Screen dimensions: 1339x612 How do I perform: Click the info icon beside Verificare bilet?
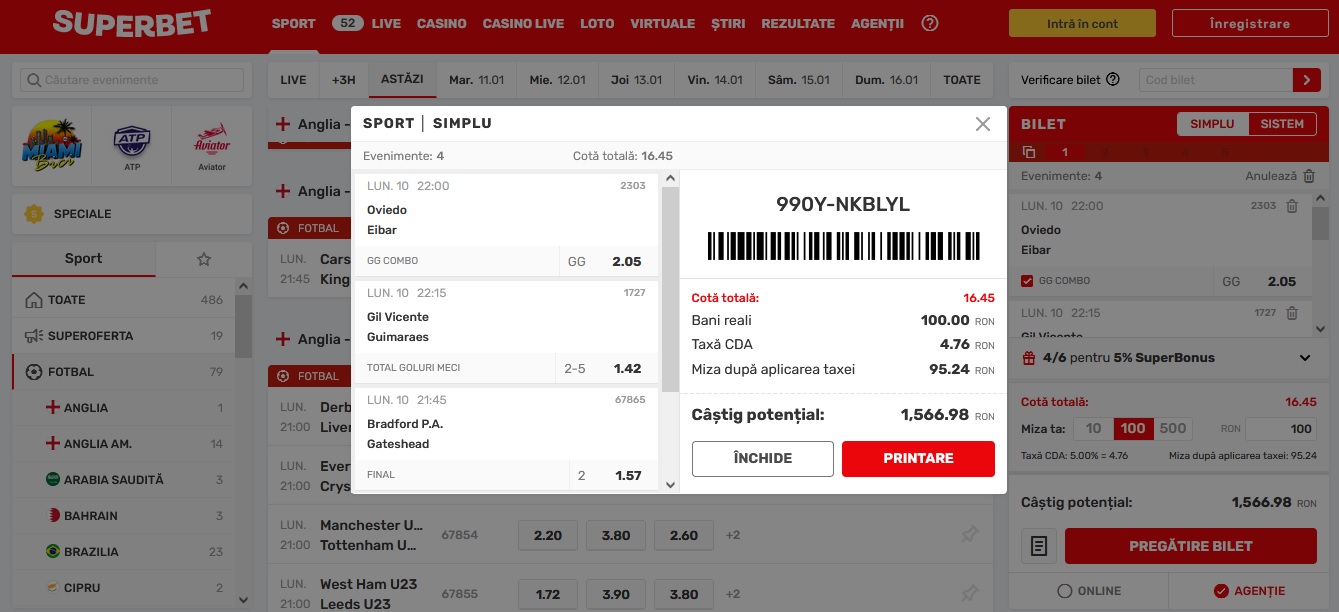[1113, 80]
